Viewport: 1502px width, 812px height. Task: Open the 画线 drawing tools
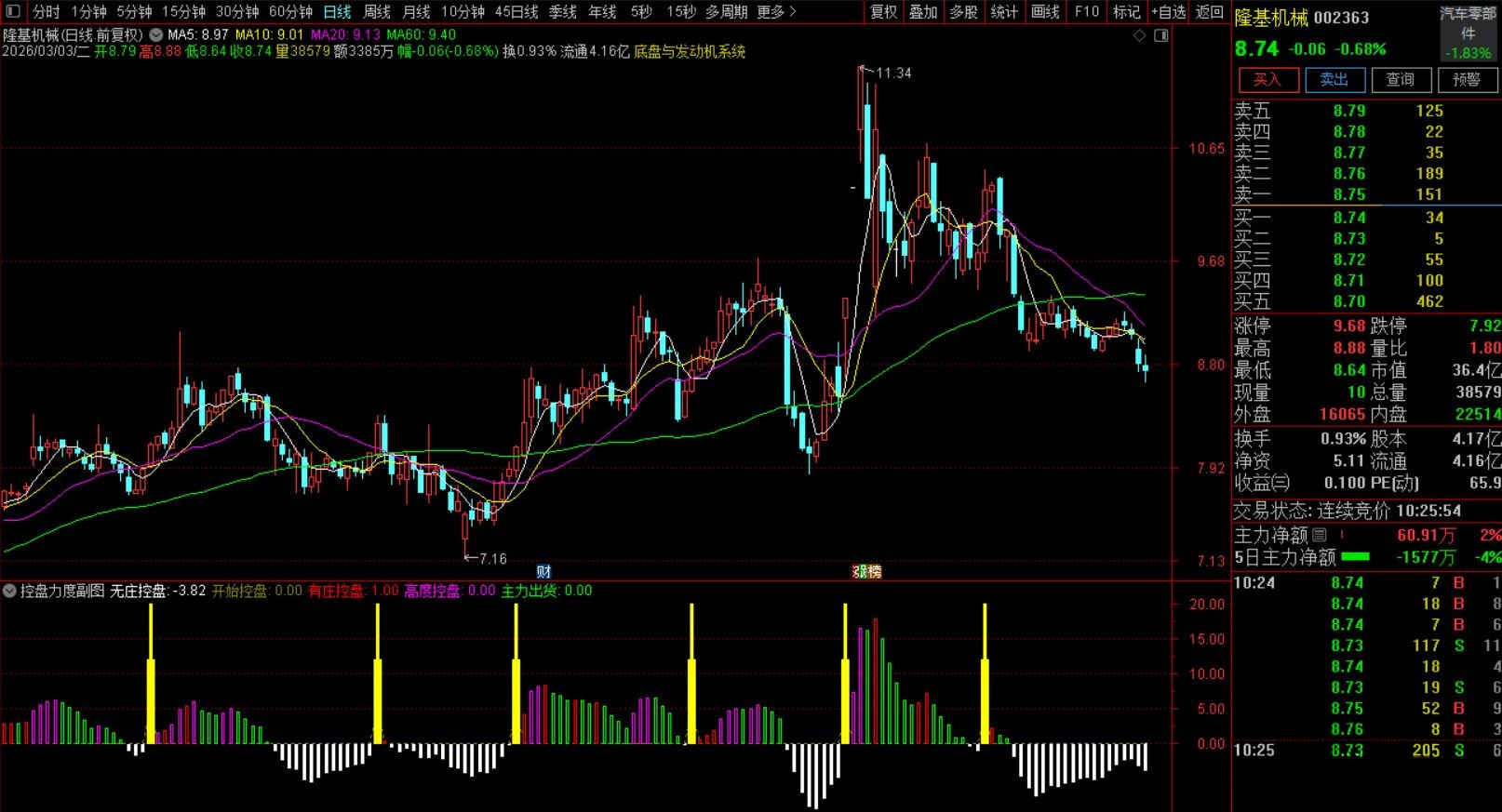(1045, 12)
